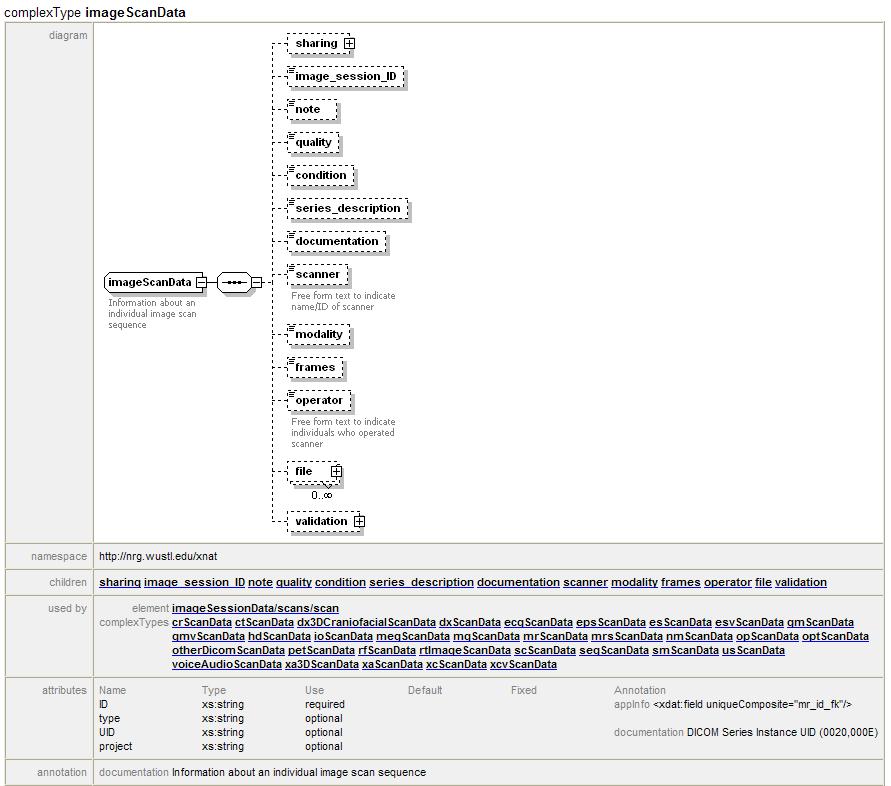Expand the validation element plus icon
891x786 pixels.
coord(359,522)
